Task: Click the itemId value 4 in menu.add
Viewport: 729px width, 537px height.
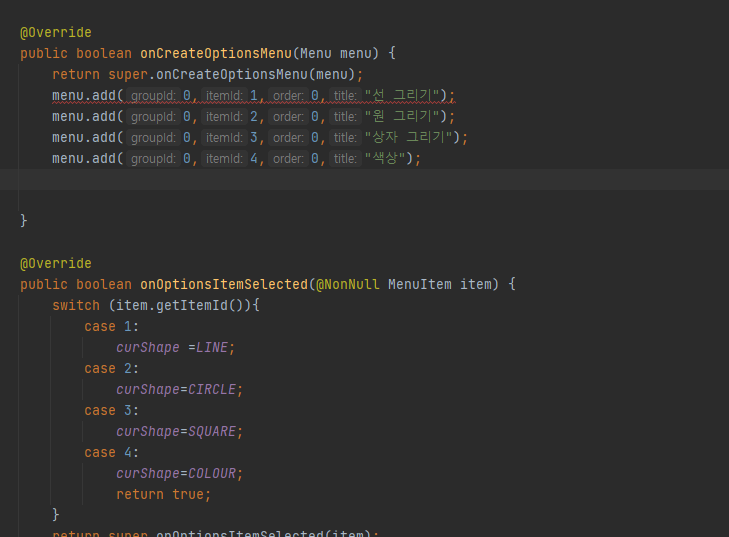Action: (254, 159)
